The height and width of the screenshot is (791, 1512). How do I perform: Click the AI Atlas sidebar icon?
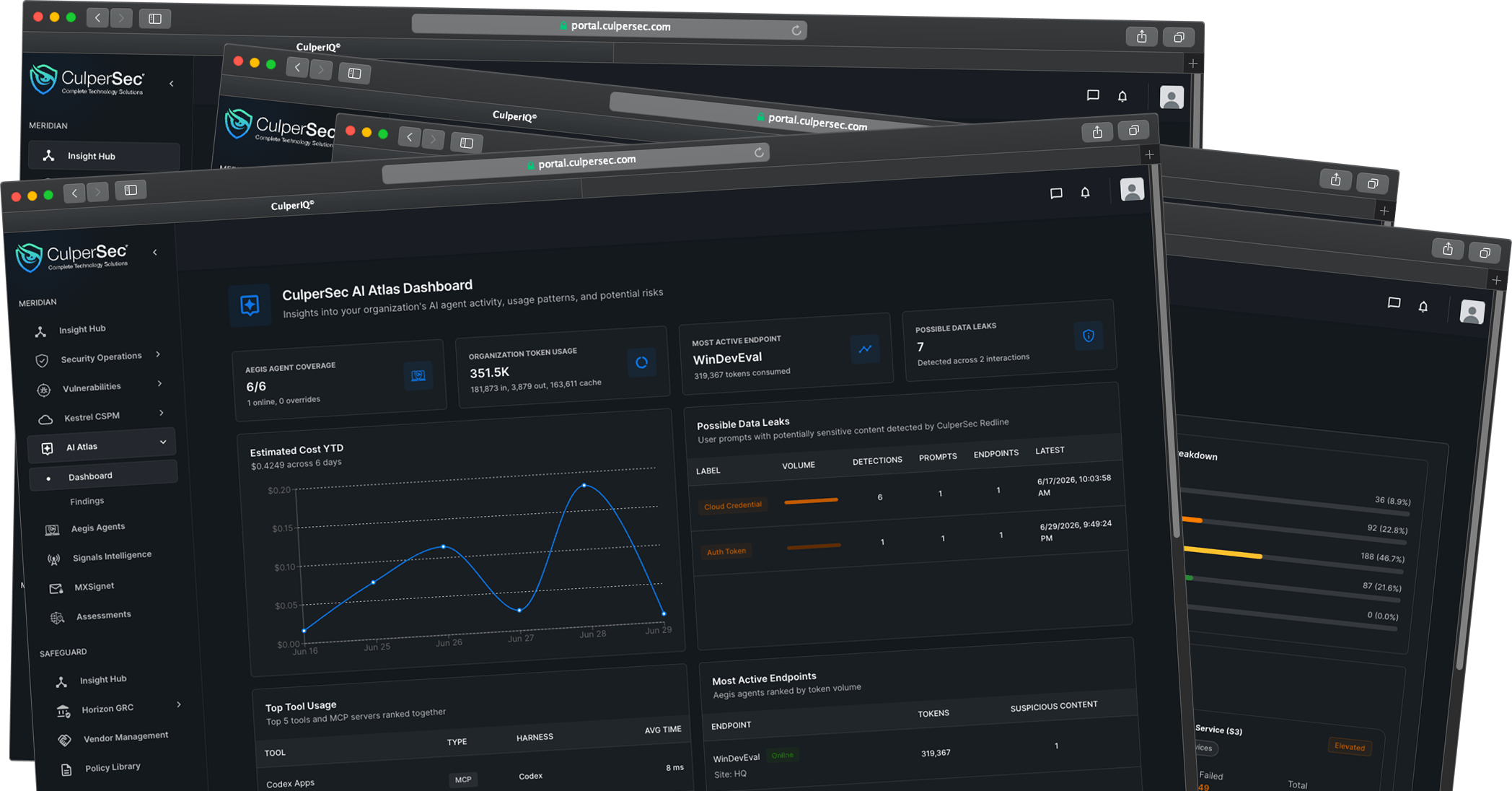tap(47, 449)
